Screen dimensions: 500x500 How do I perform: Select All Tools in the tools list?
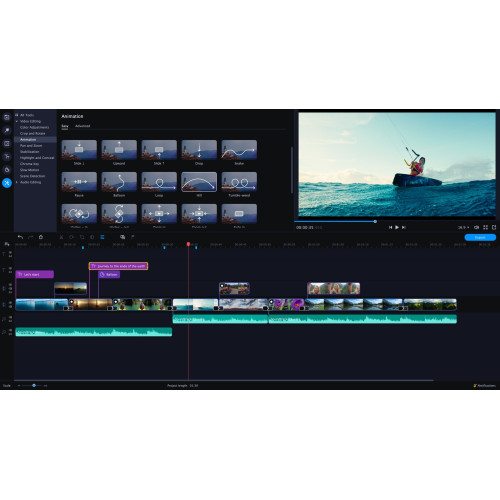tap(27, 115)
